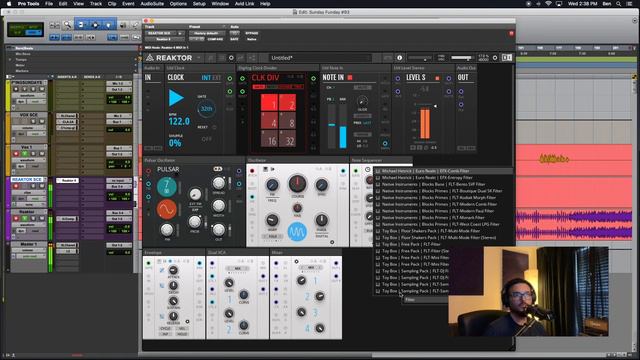Open the Setup menu
The height and width of the screenshot is (360, 640).
(x=199, y=4)
